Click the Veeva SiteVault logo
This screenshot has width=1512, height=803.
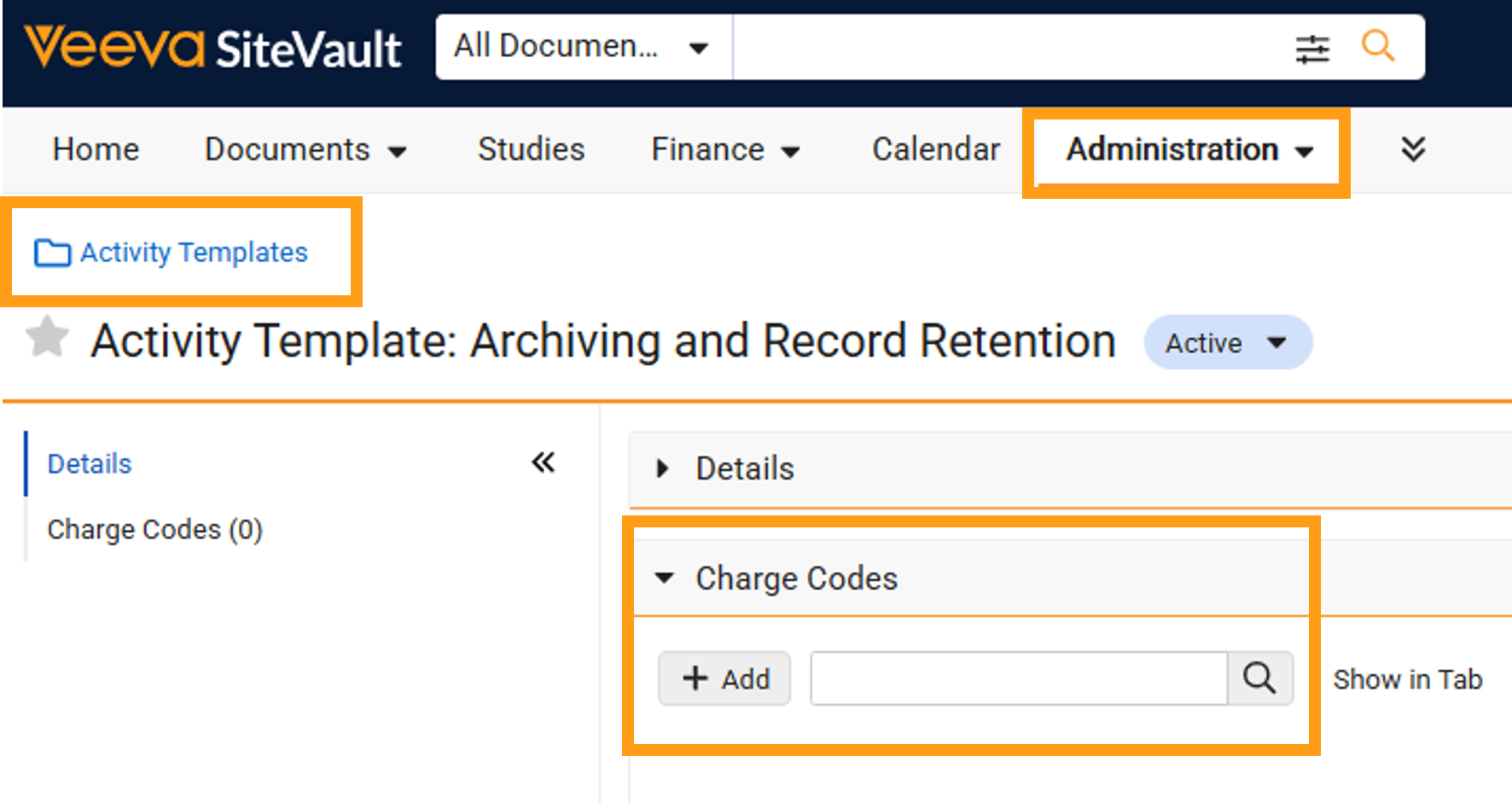[212, 47]
